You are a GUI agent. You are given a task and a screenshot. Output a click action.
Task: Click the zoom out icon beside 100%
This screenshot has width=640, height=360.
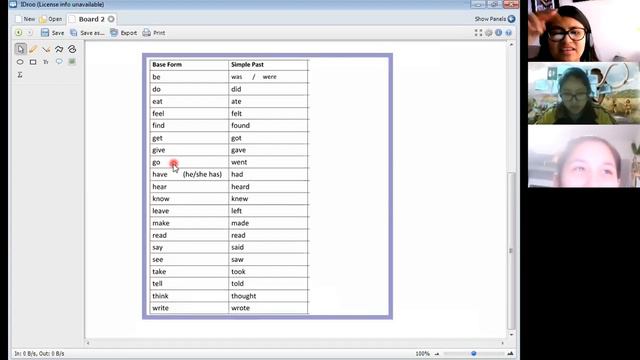point(437,354)
